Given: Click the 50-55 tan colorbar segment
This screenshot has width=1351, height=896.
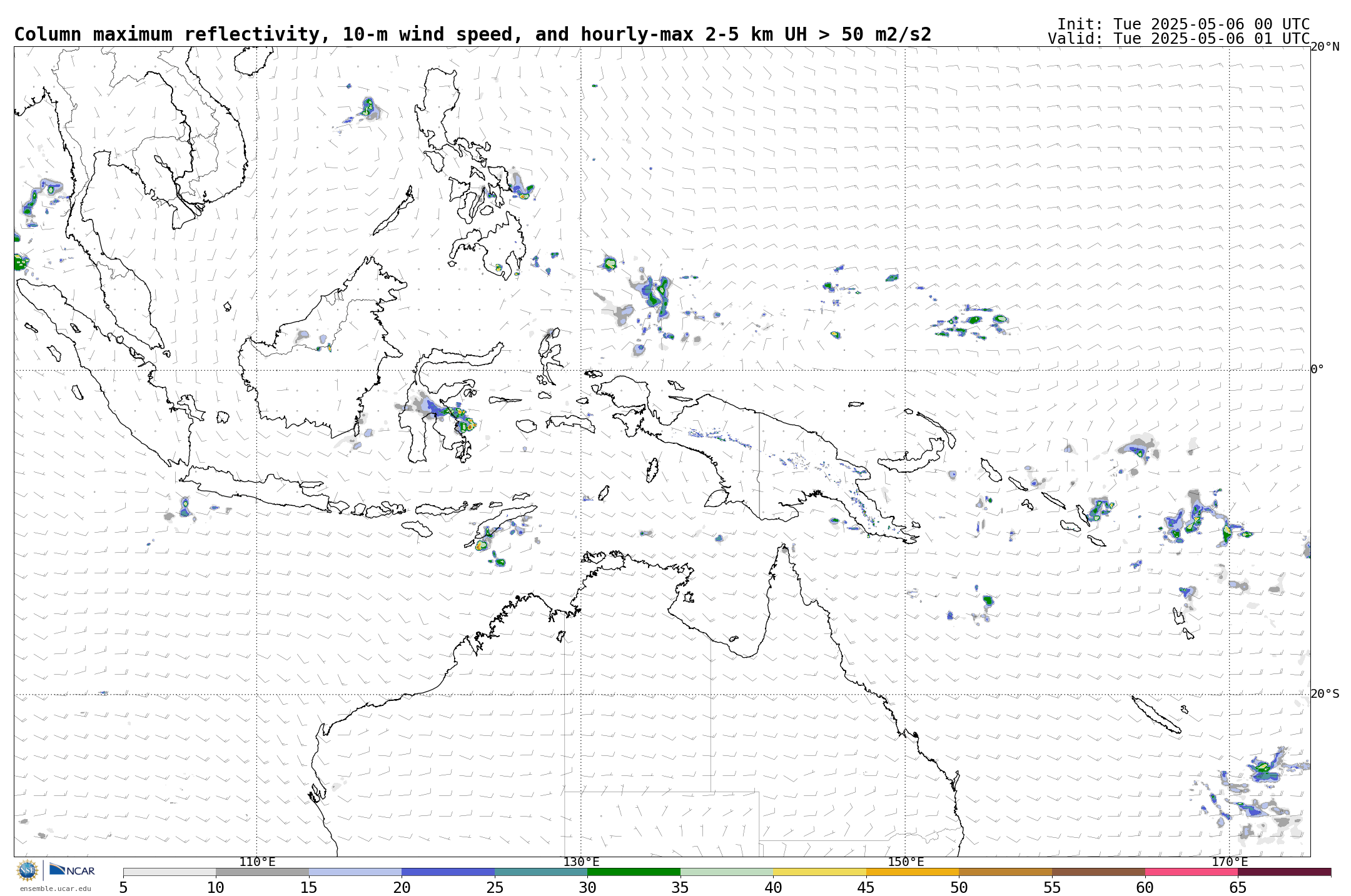Looking at the screenshot, I should (1005, 872).
